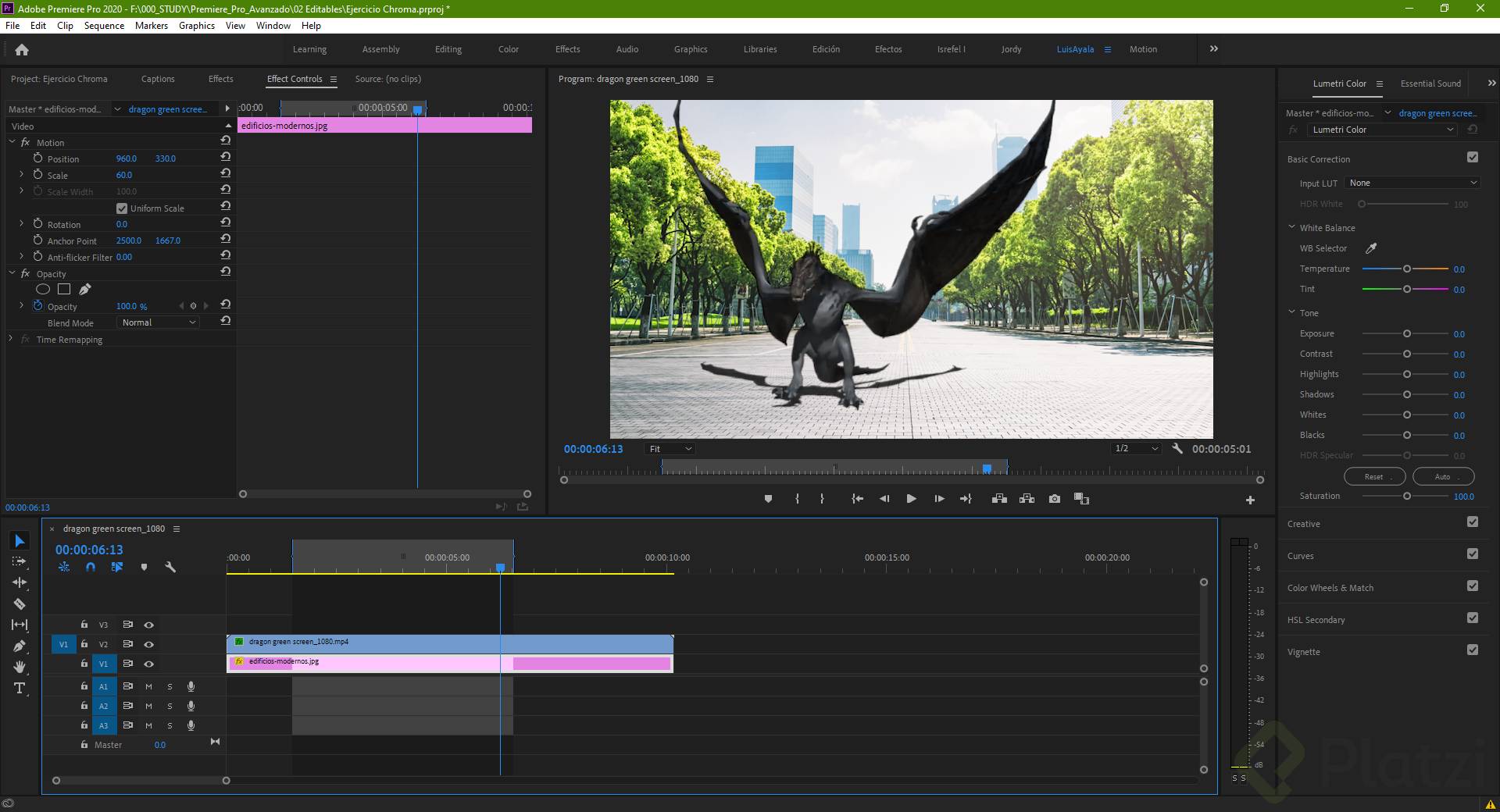Pick the Pen tool in the timeline toolbar
Image resolution: width=1500 pixels, height=812 pixels.
click(20, 646)
